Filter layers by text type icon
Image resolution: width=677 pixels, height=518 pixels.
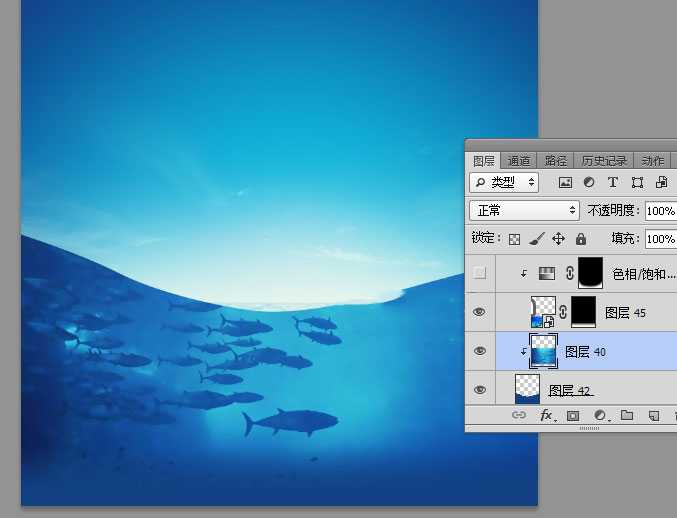[x=613, y=183]
